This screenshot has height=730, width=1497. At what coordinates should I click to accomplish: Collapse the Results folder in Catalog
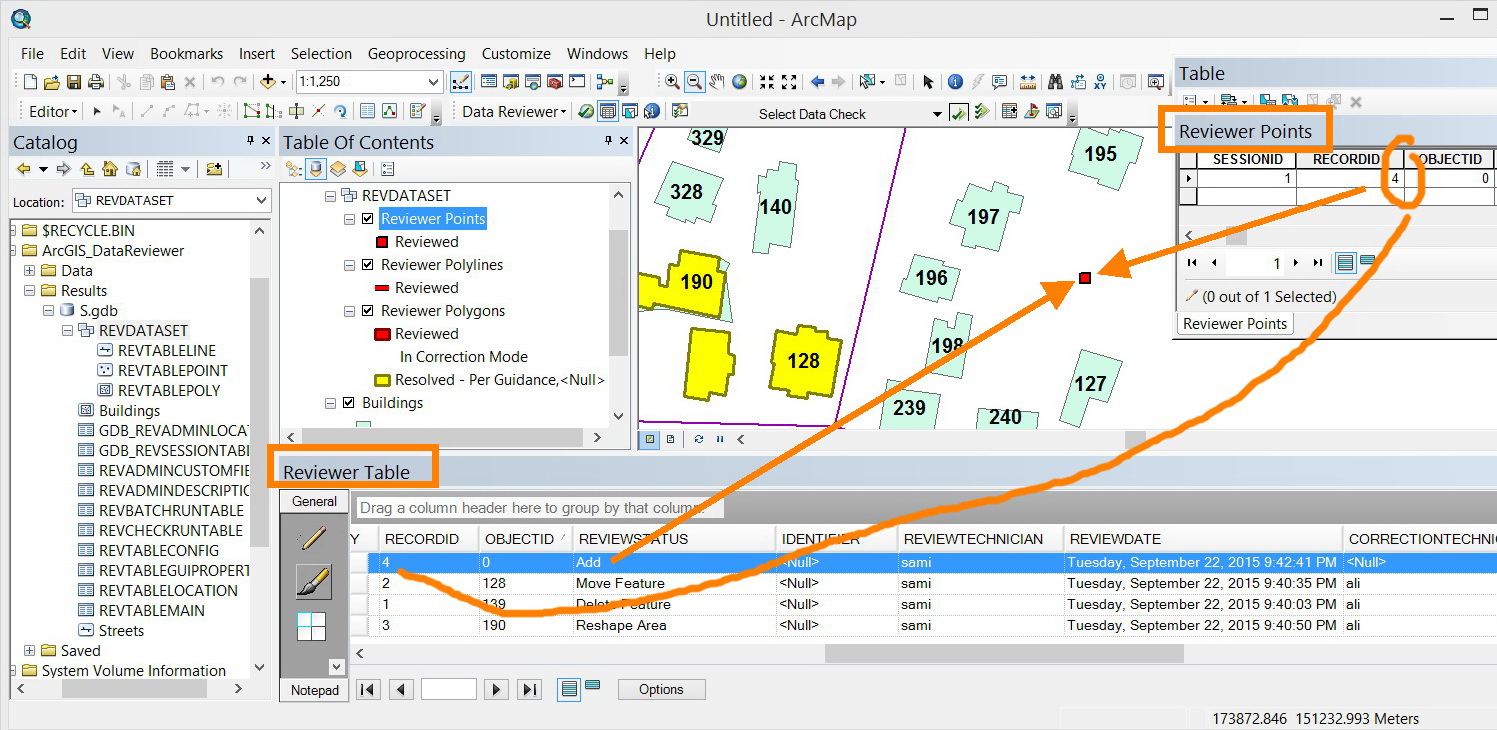29,291
